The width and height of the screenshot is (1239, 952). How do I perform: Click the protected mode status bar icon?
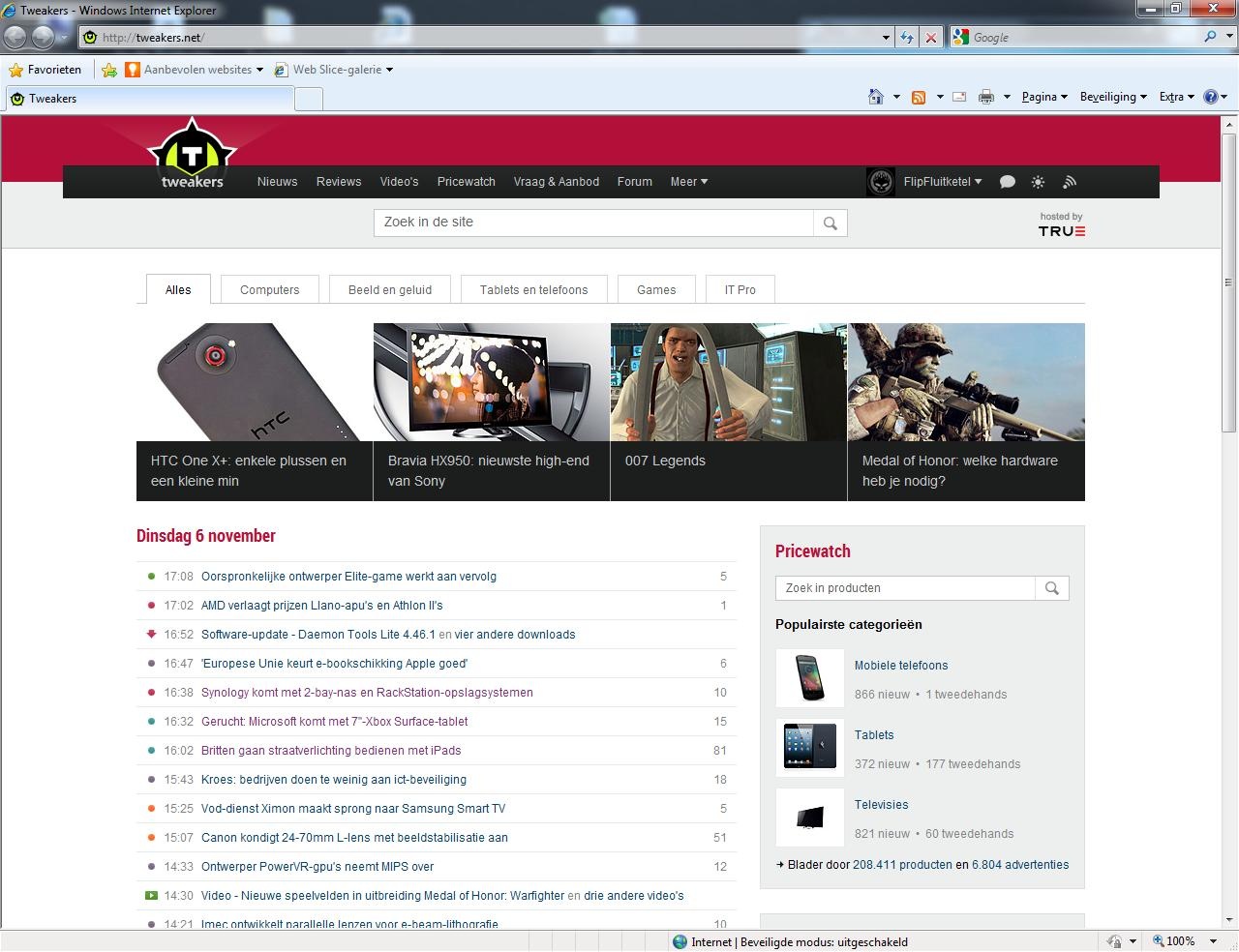(x=1113, y=941)
